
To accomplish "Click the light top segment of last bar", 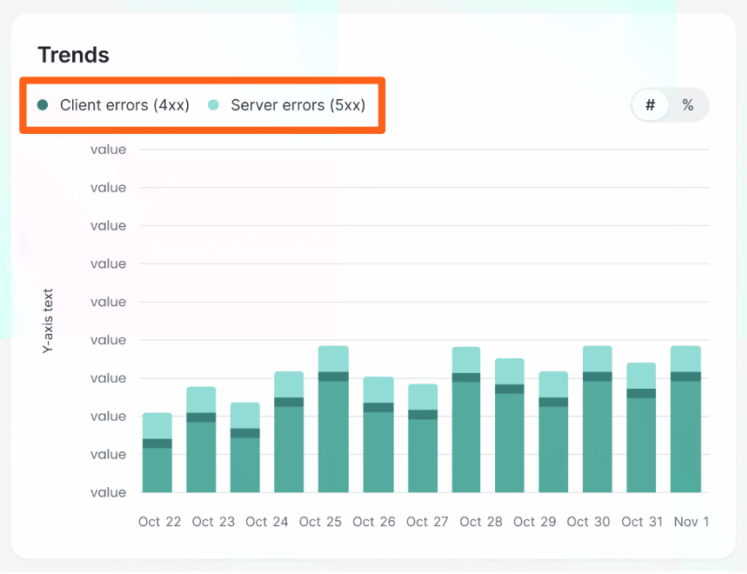I will pyautogui.click(x=685, y=358).
